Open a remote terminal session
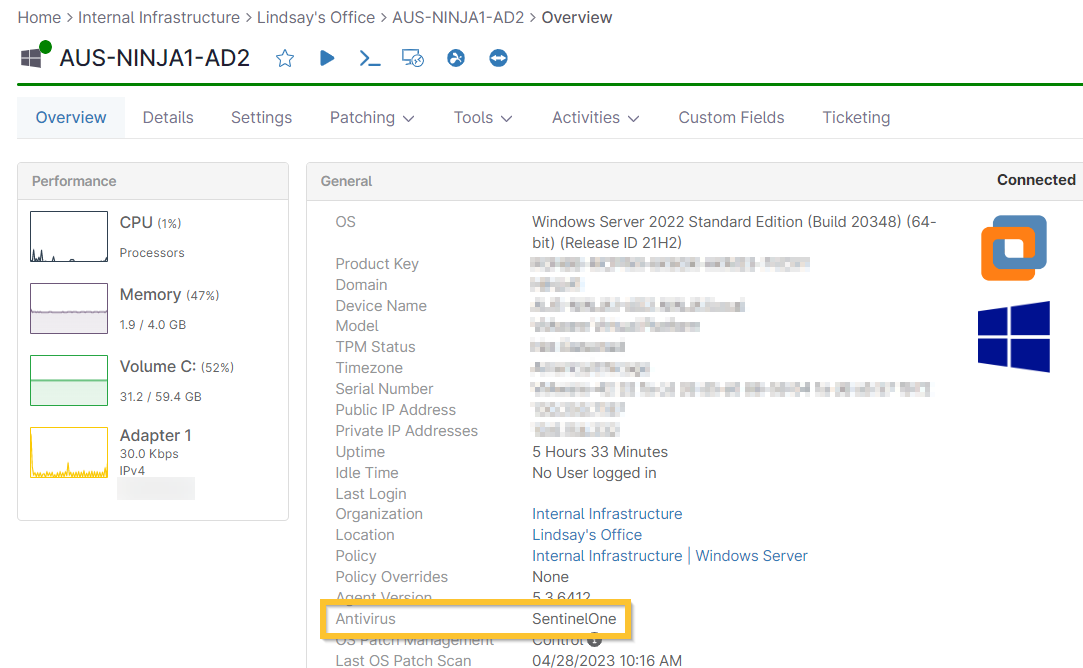This screenshot has height=668, width=1083. [369, 58]
